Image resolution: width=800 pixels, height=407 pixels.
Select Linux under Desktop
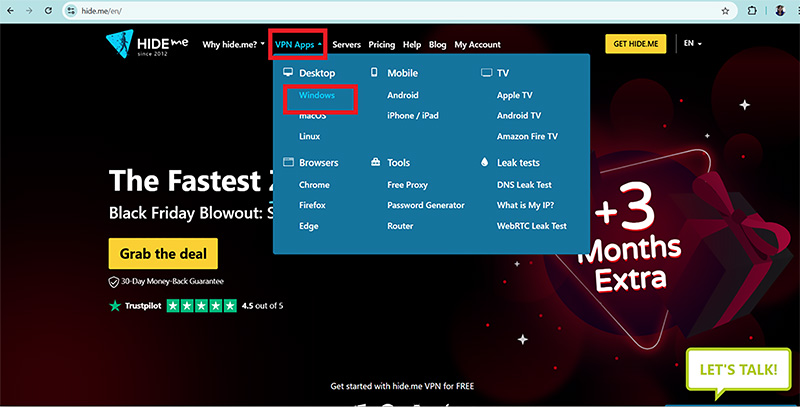click(x=310, y=136)
